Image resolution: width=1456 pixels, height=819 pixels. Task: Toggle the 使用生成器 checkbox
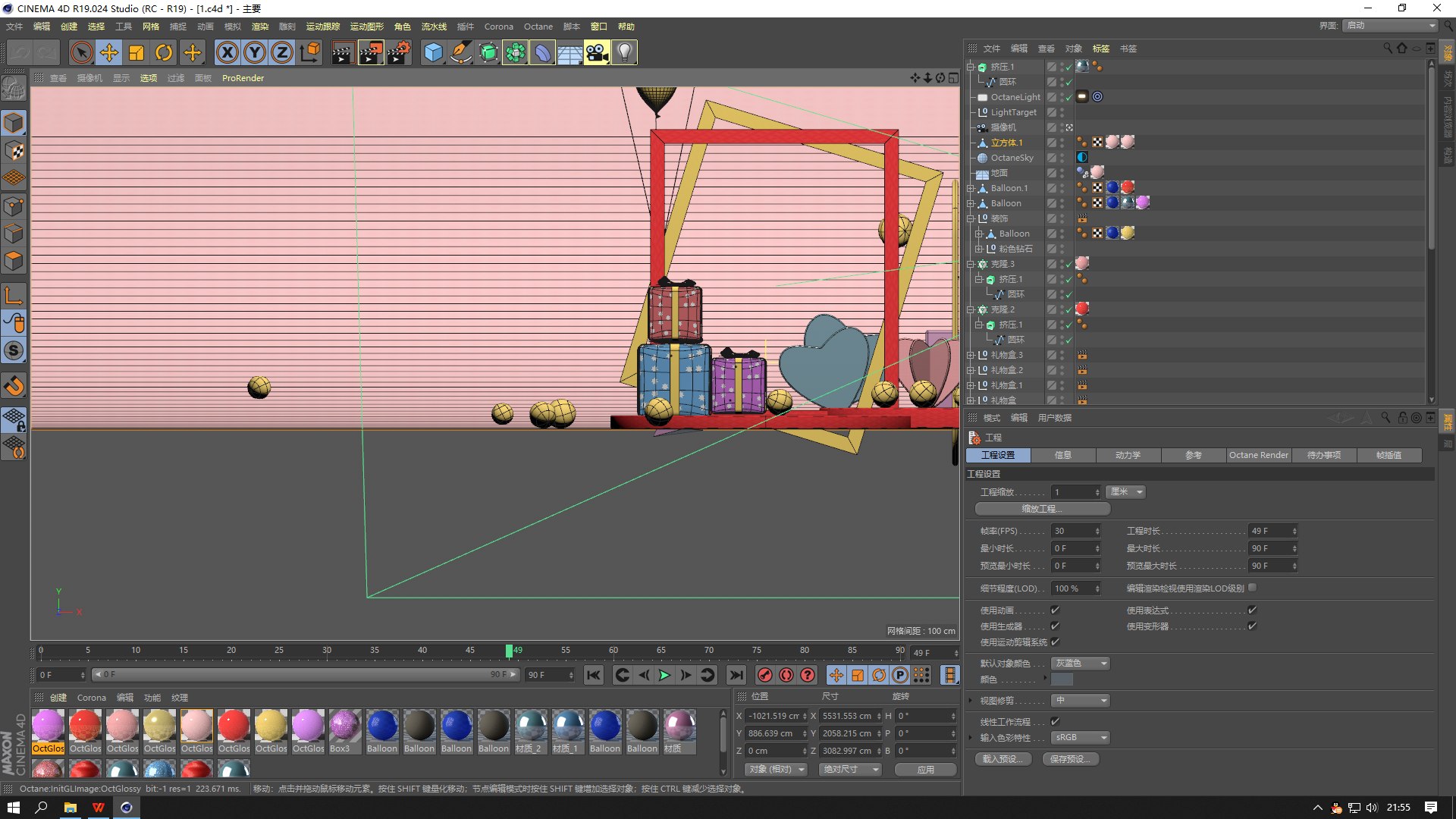tap(1055, 626)
